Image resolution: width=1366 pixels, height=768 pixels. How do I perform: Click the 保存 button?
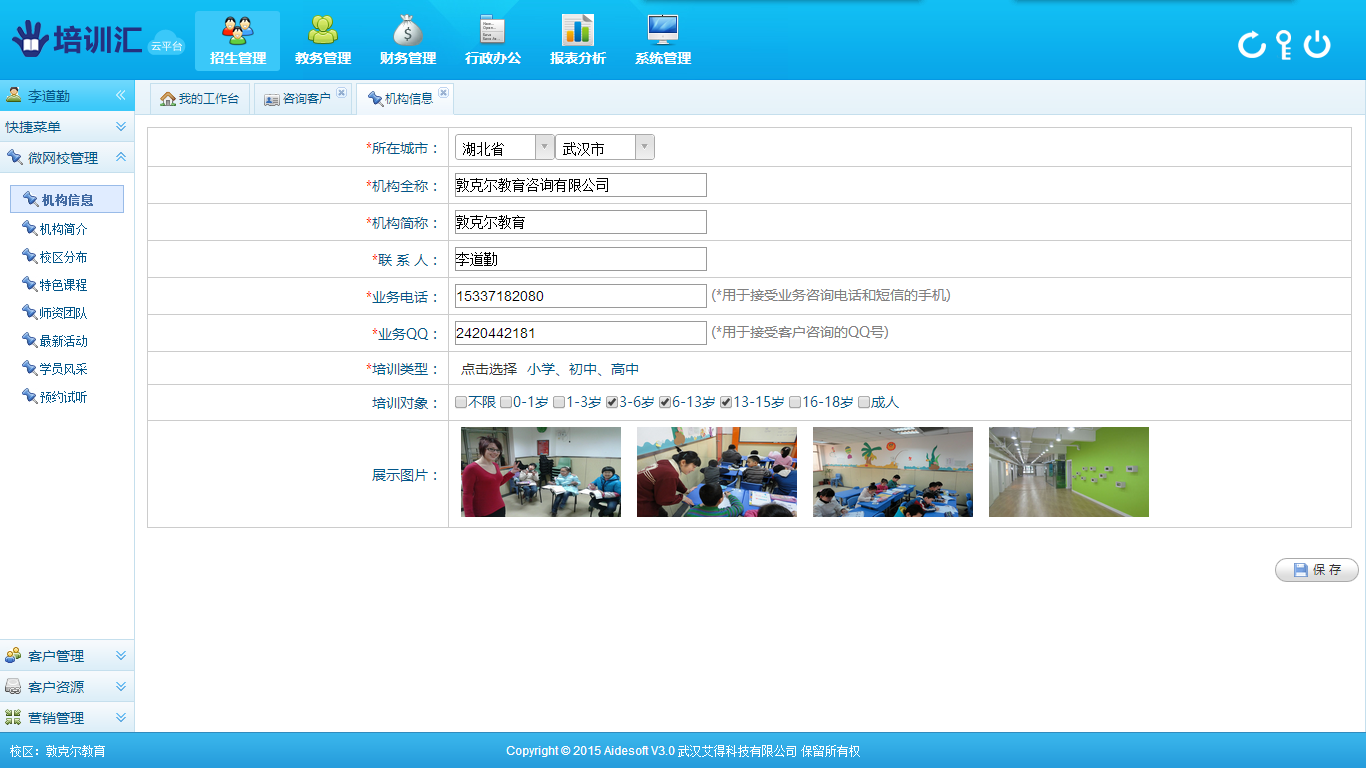tap(1317, 570)
